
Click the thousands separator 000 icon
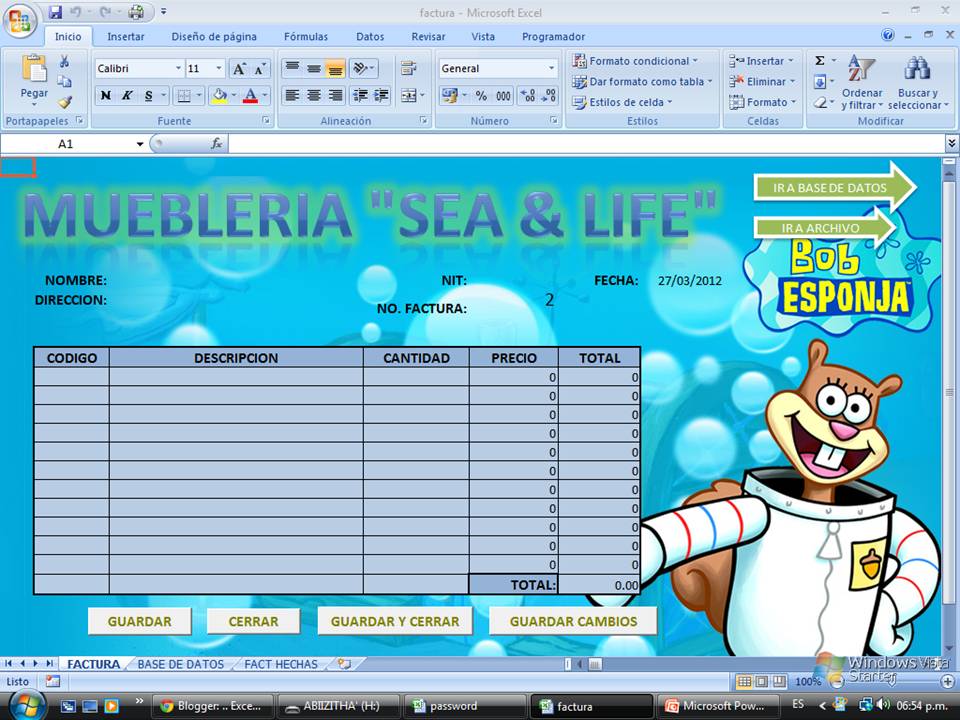point(503,96)
